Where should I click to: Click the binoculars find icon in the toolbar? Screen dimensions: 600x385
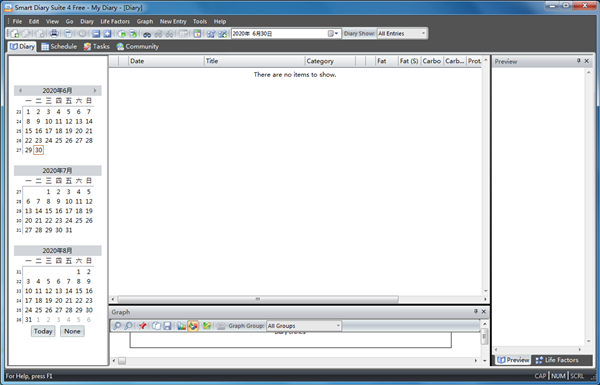(147, 34)
